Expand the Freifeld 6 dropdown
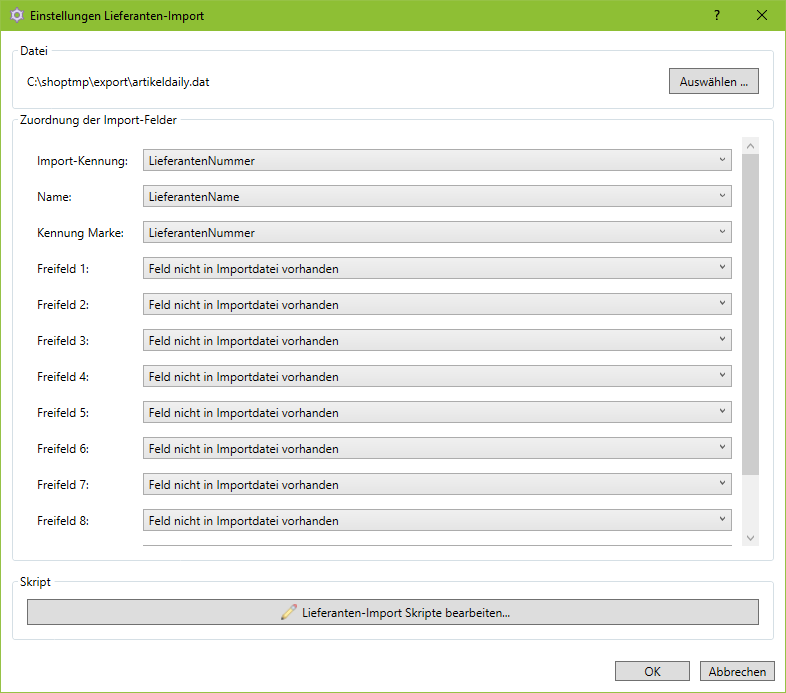The height and width of the screenshot is (693, 786). [437, 448]
